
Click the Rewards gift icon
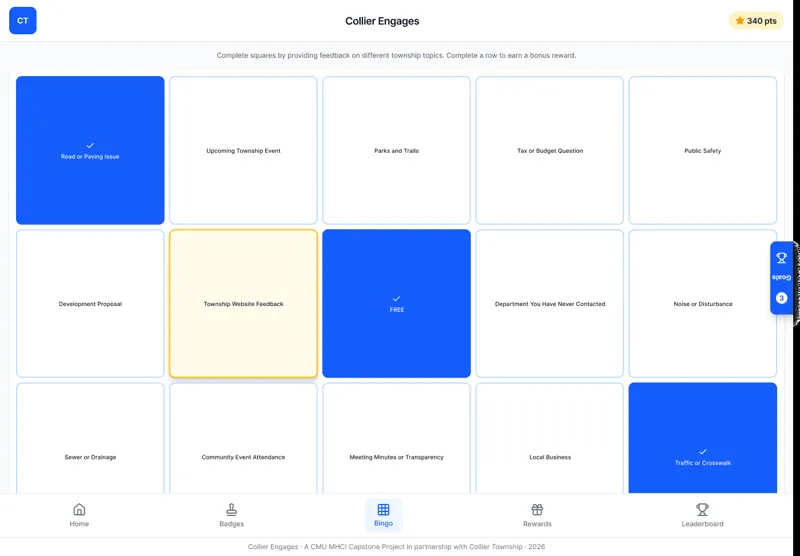[x=537, y=509]
